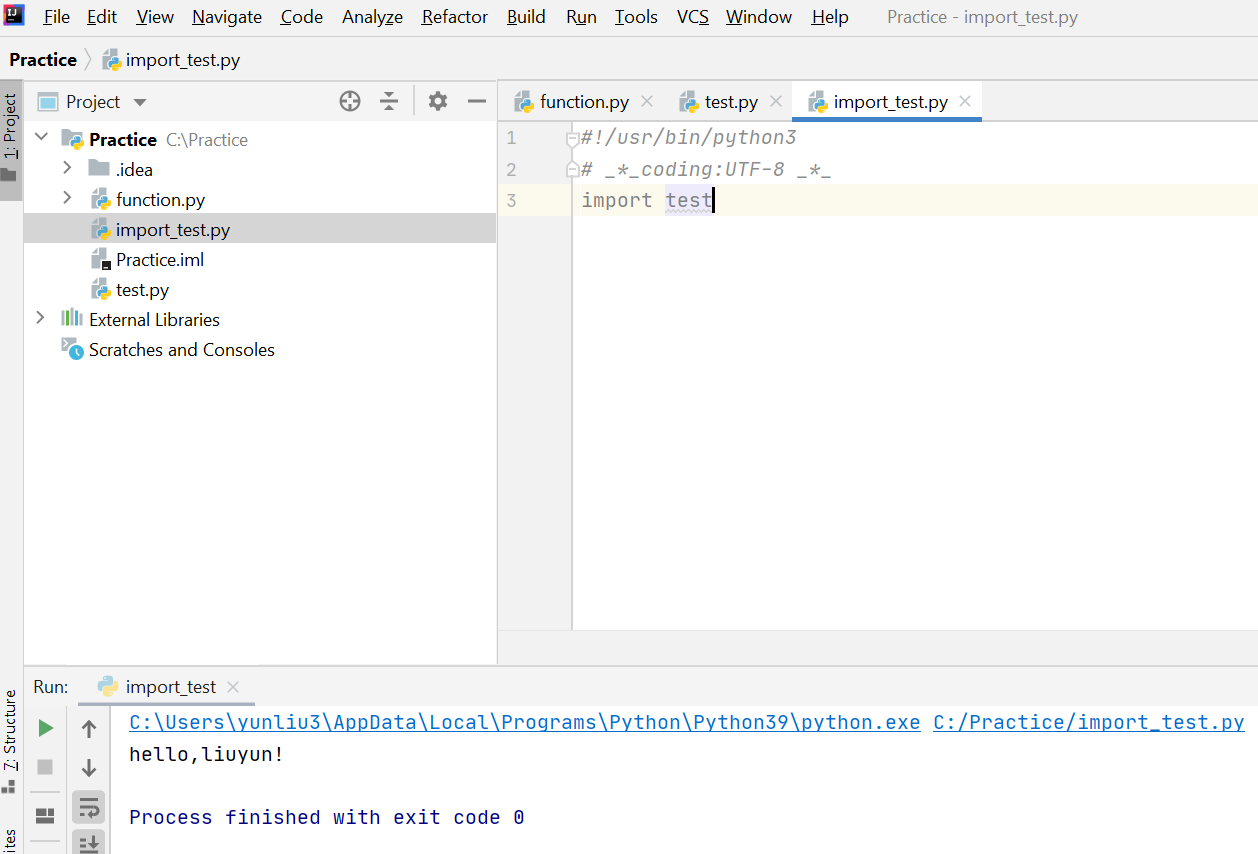Viewport: 1258px width, 854px height.
Task: Select Practice.iml in Project tree
Action: (x=160, y=260)
